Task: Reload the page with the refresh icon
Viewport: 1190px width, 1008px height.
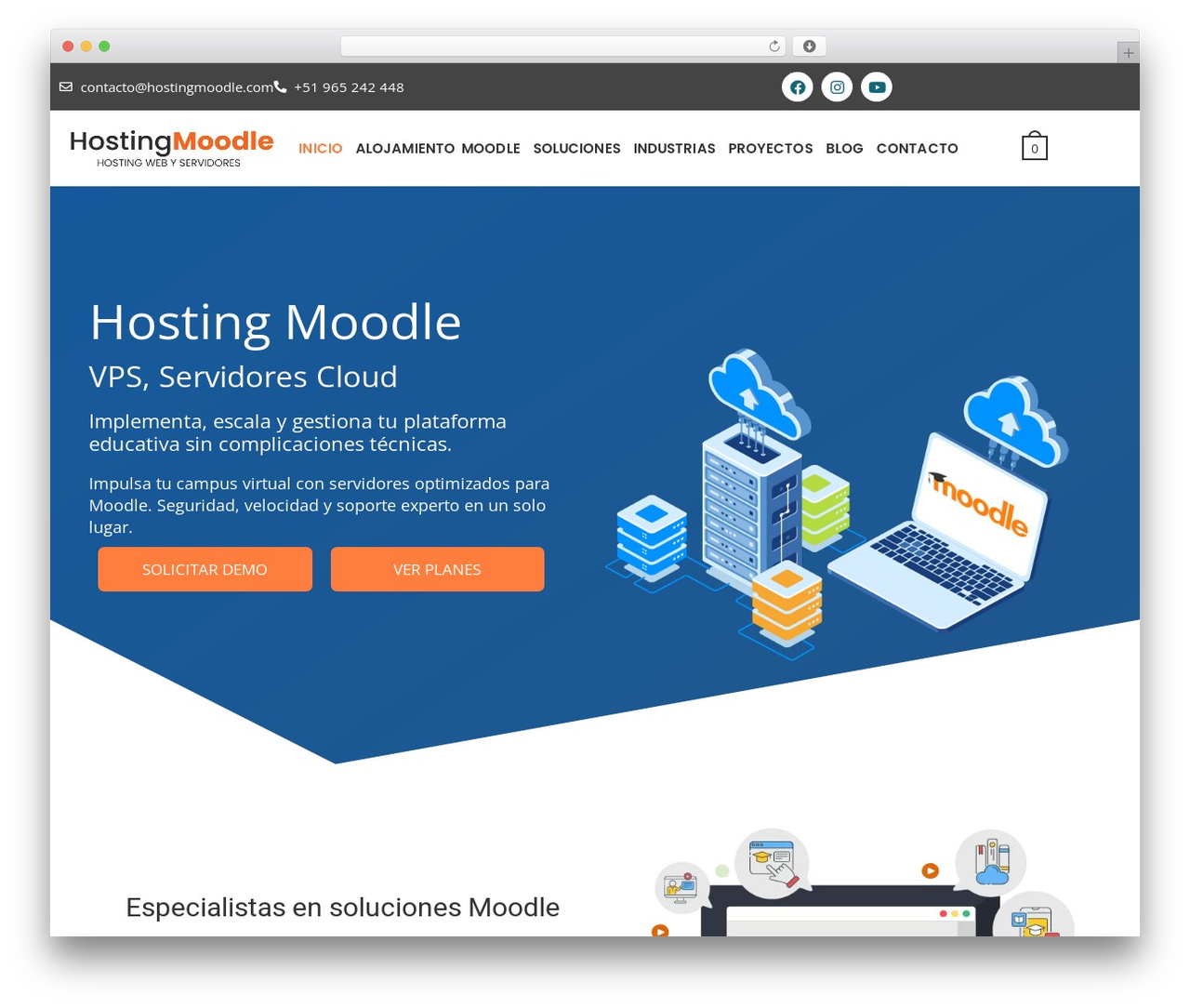Action: (x=773, y=46)
